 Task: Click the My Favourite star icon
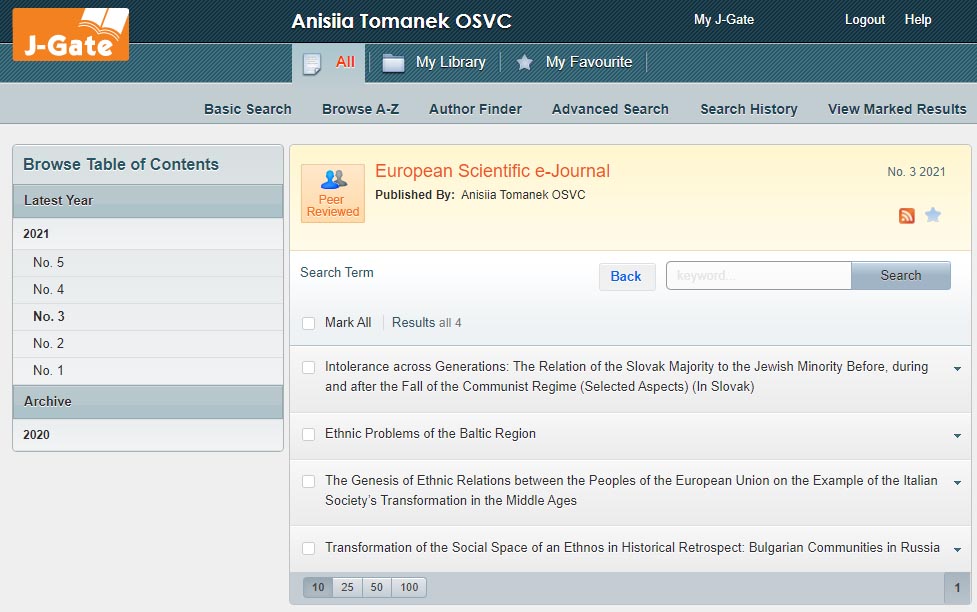pos(524,63)
